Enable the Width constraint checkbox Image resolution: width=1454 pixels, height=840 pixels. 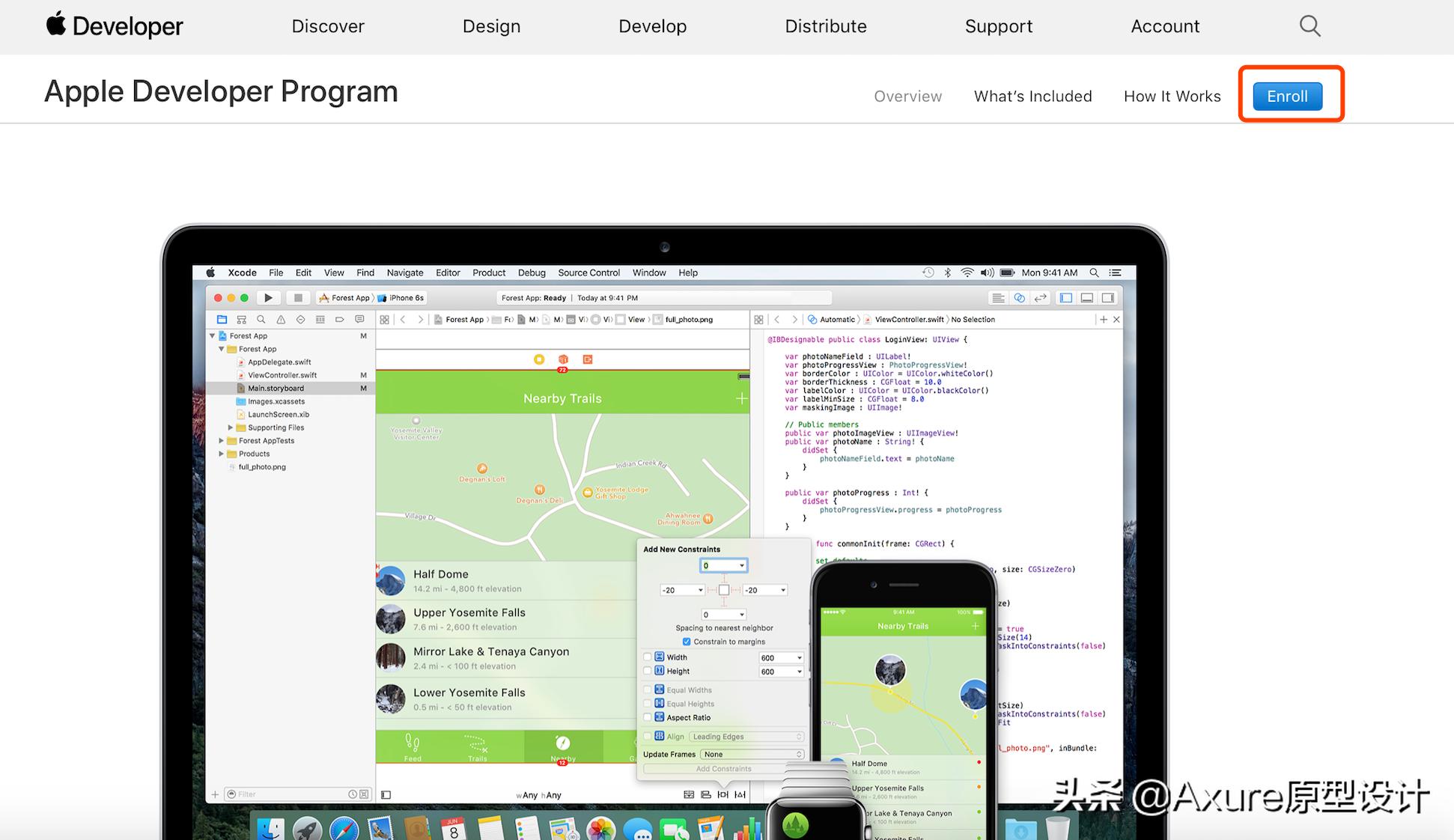(648, 657)
